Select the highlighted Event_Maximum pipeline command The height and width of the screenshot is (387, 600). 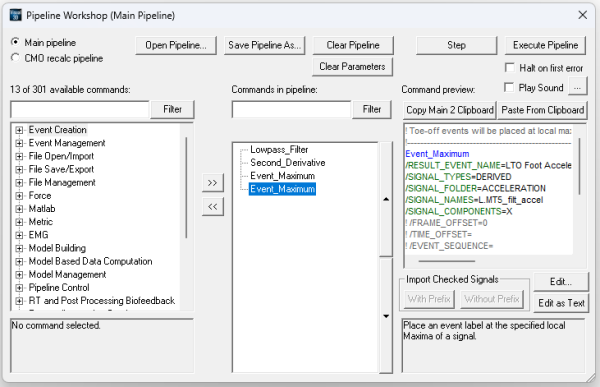[x=282, y=189]
